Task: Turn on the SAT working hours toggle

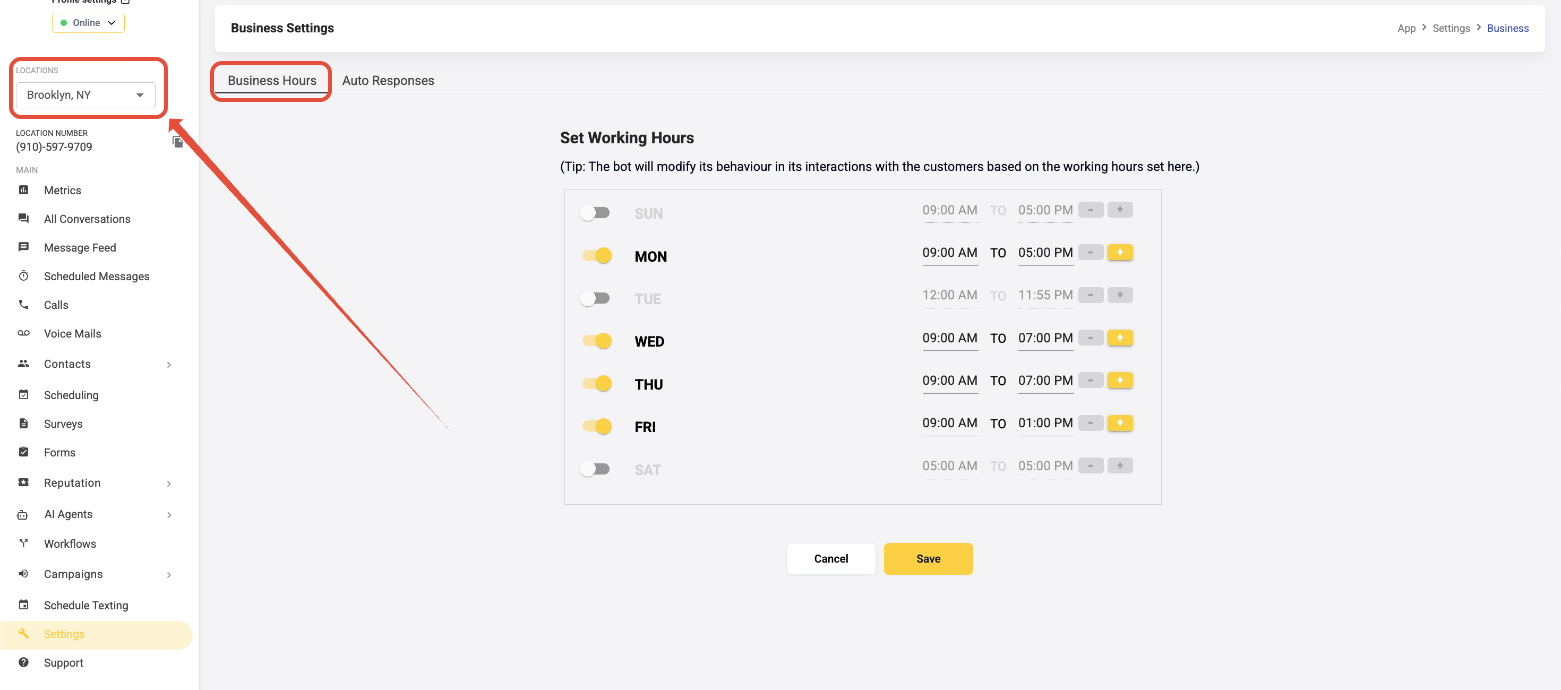Action: coord(595,469)
